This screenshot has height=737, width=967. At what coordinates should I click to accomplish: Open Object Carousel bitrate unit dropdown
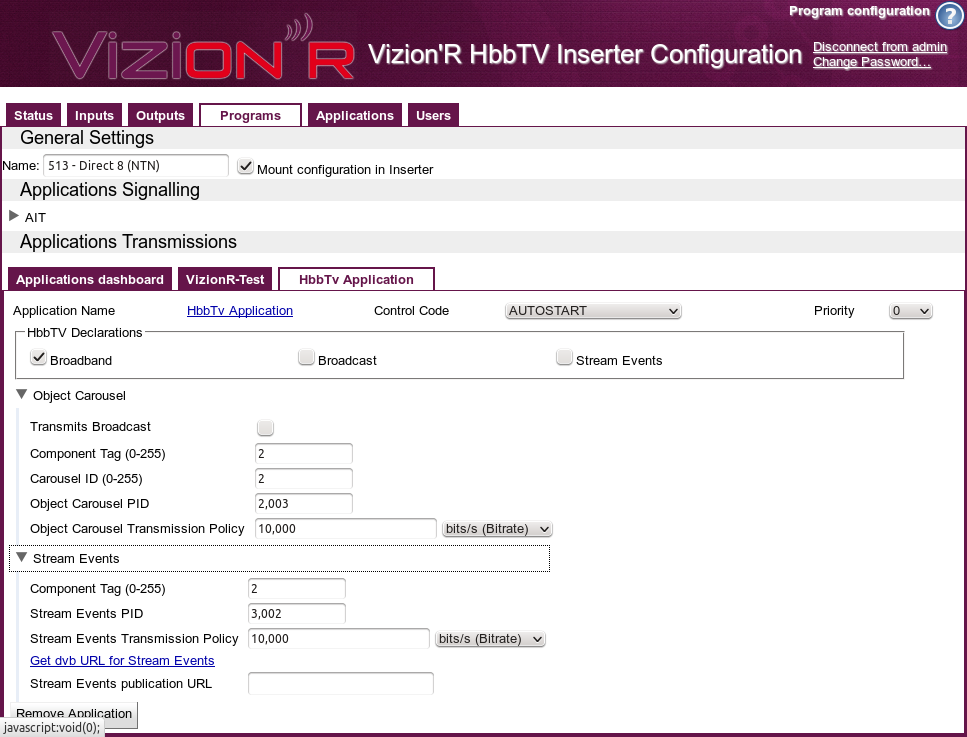tap(497, 529)
